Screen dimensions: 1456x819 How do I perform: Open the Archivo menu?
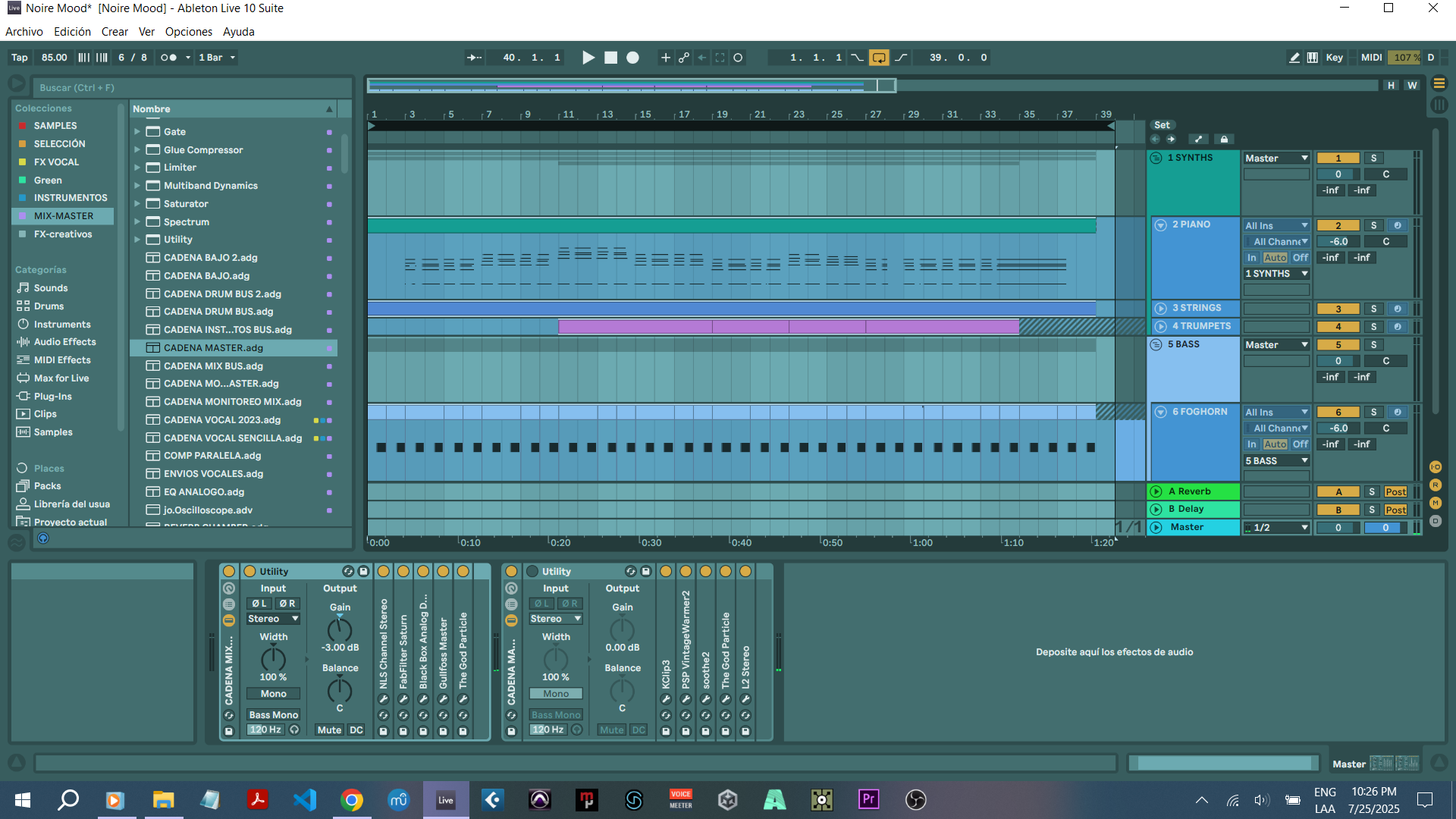point(24,32)
